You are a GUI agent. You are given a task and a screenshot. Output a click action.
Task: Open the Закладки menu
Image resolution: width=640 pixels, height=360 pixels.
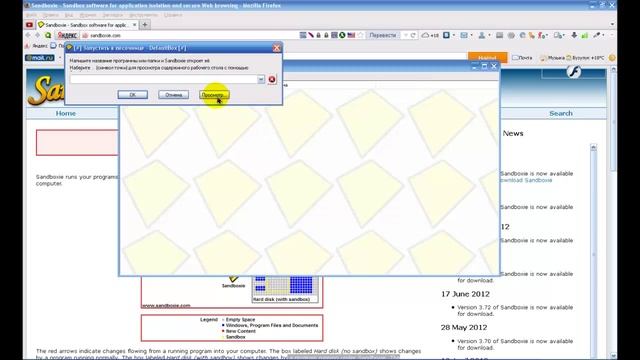[112, 15]
